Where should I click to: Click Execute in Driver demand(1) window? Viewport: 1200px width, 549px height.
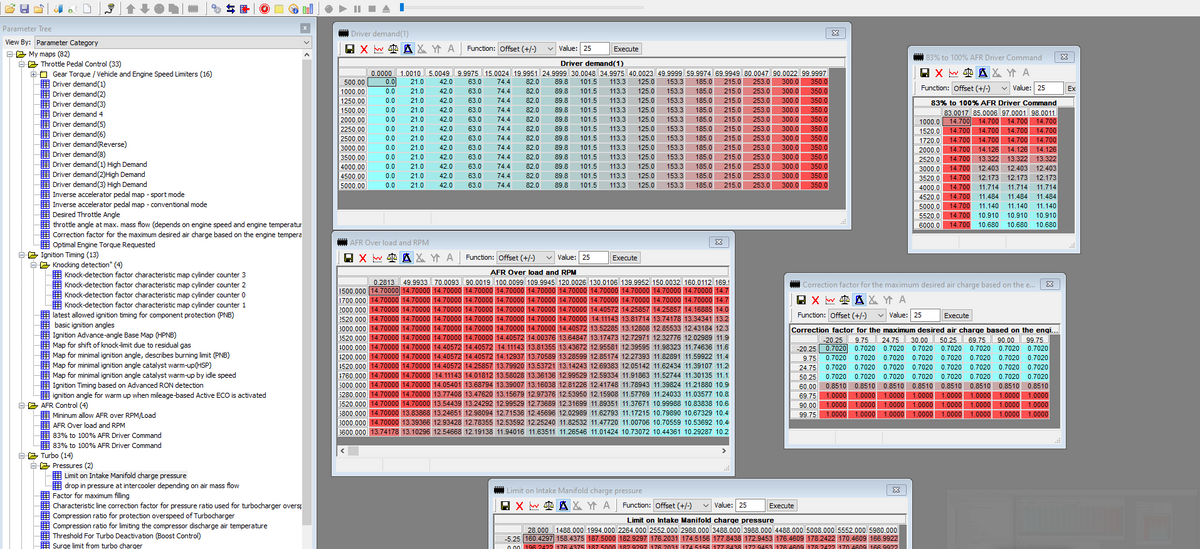[x=626, y=48]
